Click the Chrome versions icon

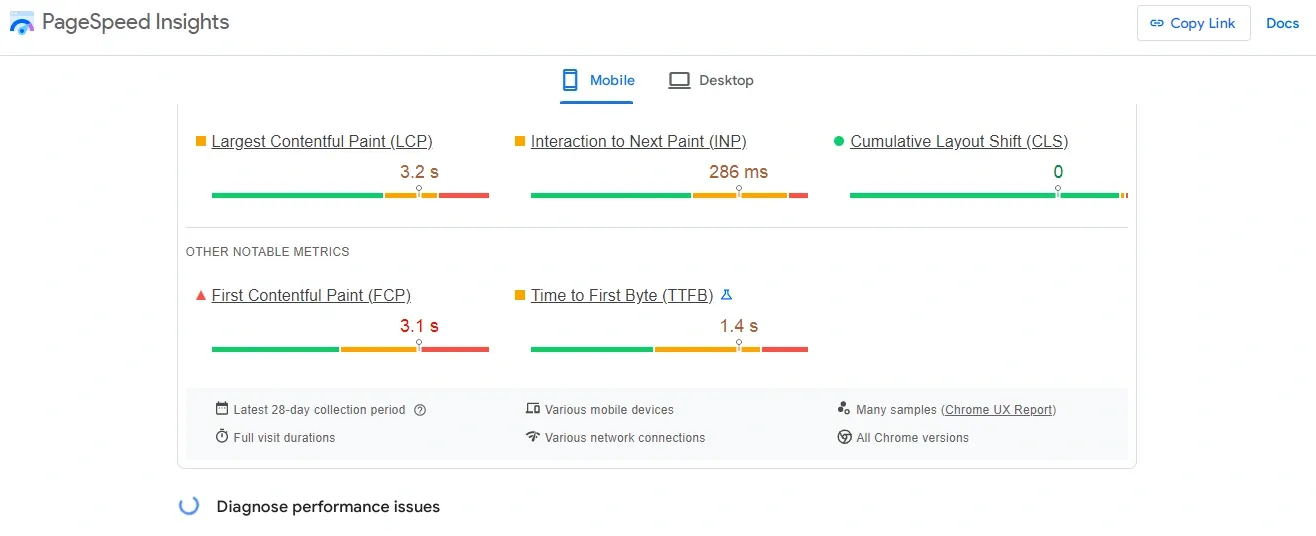point(844,437)
